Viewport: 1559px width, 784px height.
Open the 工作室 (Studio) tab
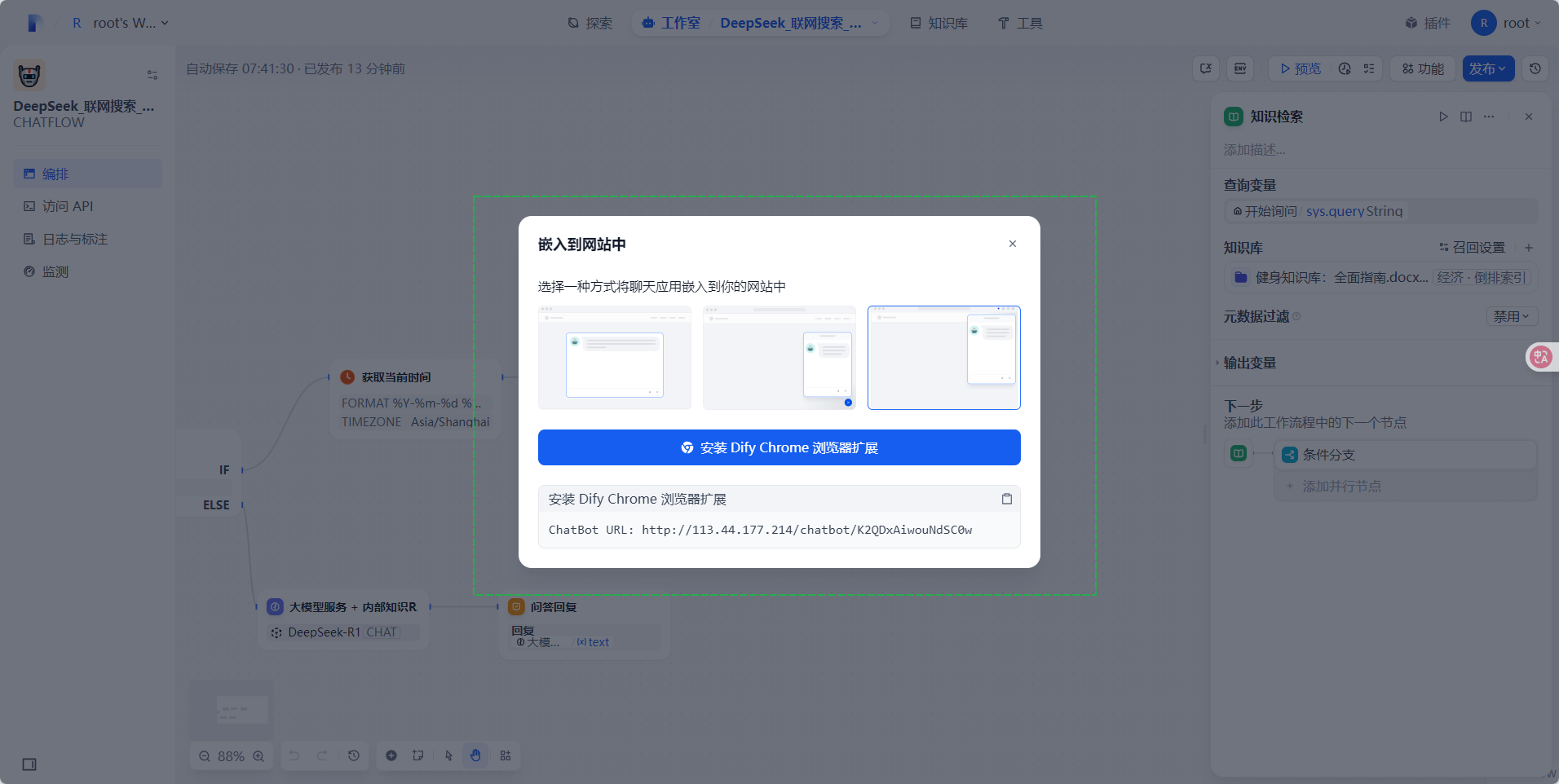(671, 23)
